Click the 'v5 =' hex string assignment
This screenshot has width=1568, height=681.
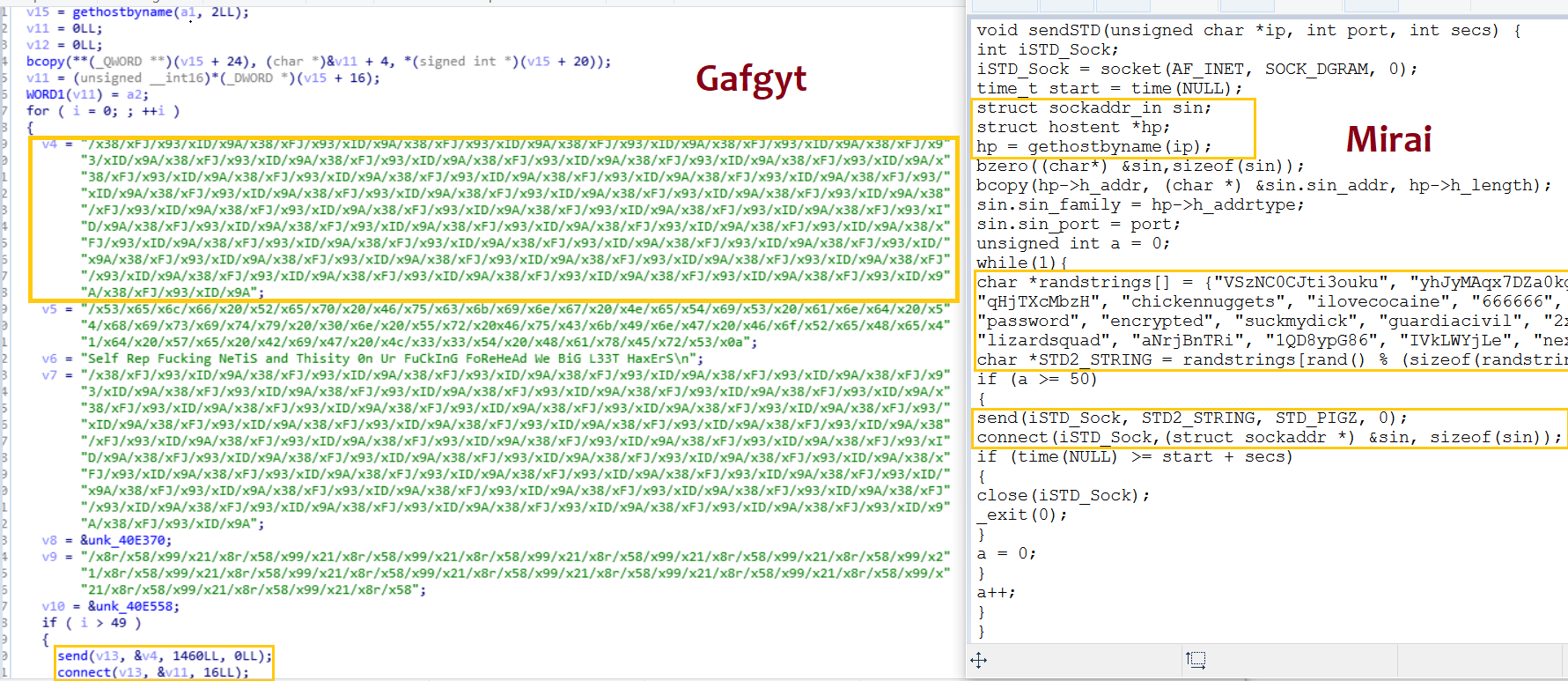496,325
